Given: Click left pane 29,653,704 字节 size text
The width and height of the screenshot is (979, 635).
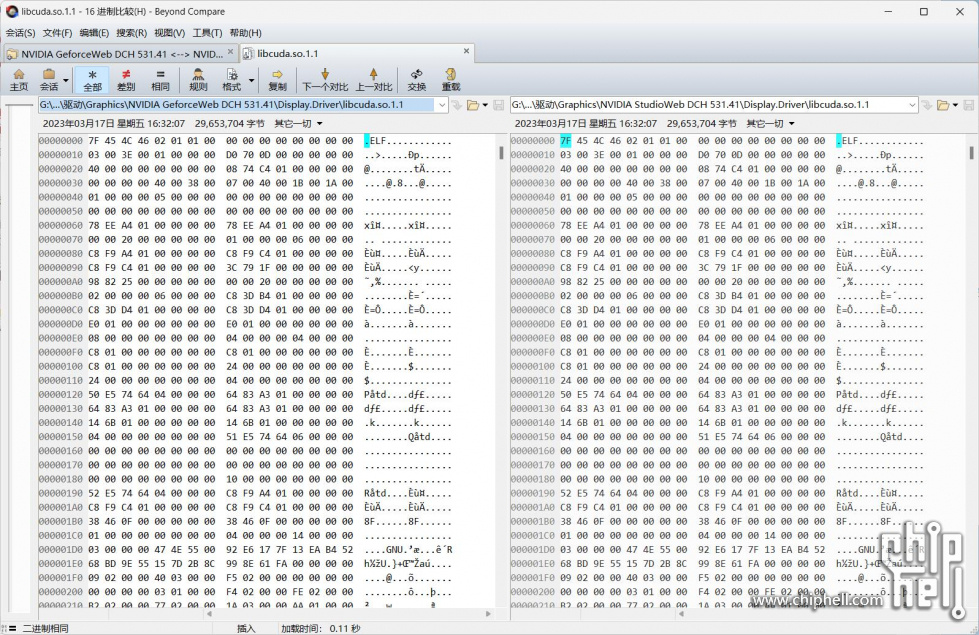Looking at the screenshot, I should point(230,124).
